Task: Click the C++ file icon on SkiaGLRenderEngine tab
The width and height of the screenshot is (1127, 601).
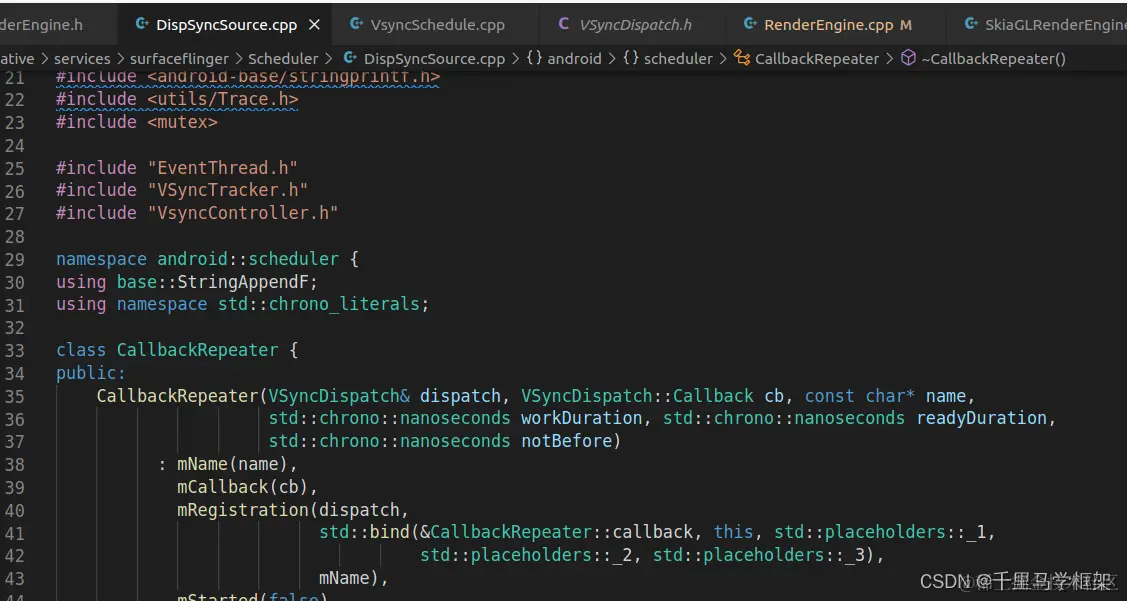Action: click(971, 24)
